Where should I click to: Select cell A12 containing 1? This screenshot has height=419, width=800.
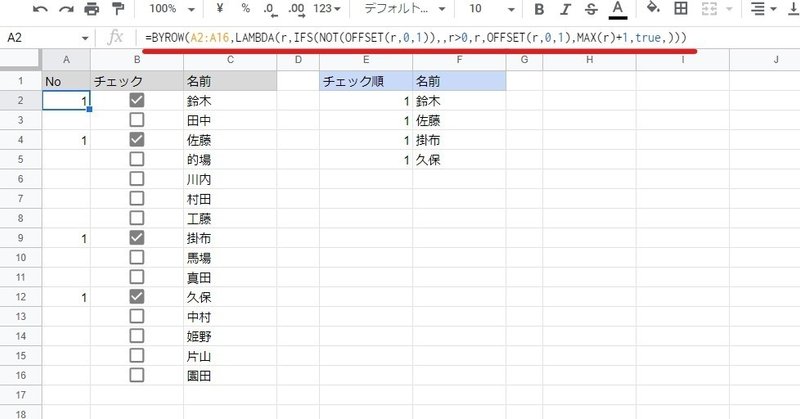[x=66, y=297]
